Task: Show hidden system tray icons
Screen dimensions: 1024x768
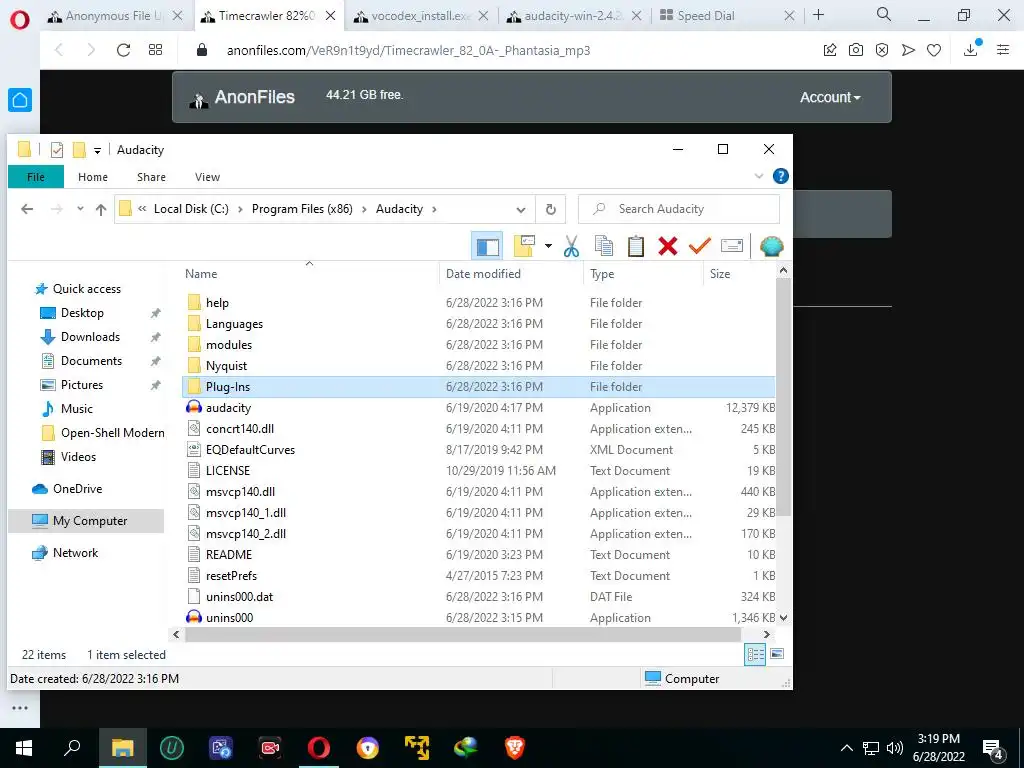Action: pos(846,748)
